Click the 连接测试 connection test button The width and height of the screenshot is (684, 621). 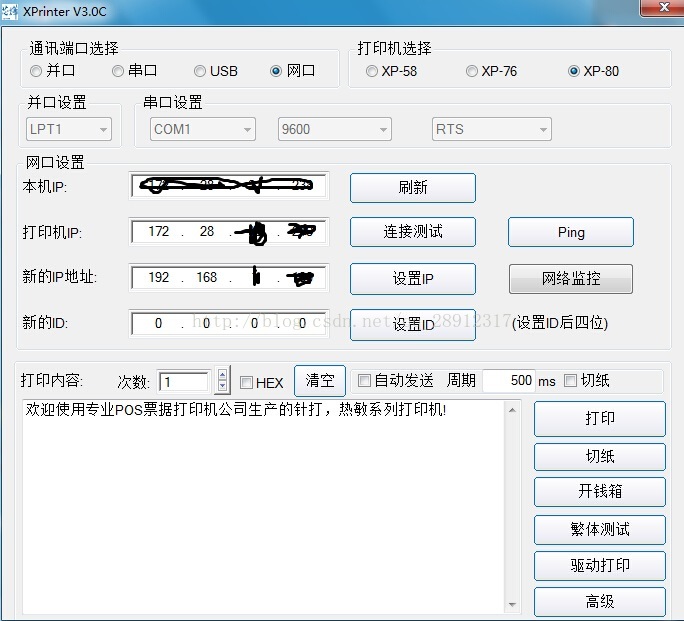point(413,232)
